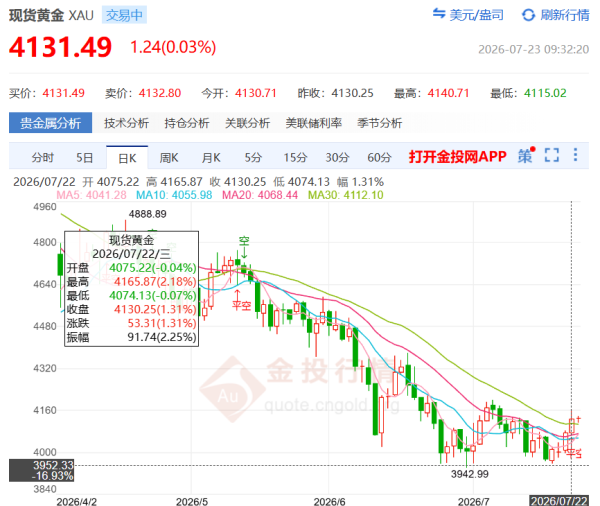Choose the 60分 interval

tap(379, 157)
